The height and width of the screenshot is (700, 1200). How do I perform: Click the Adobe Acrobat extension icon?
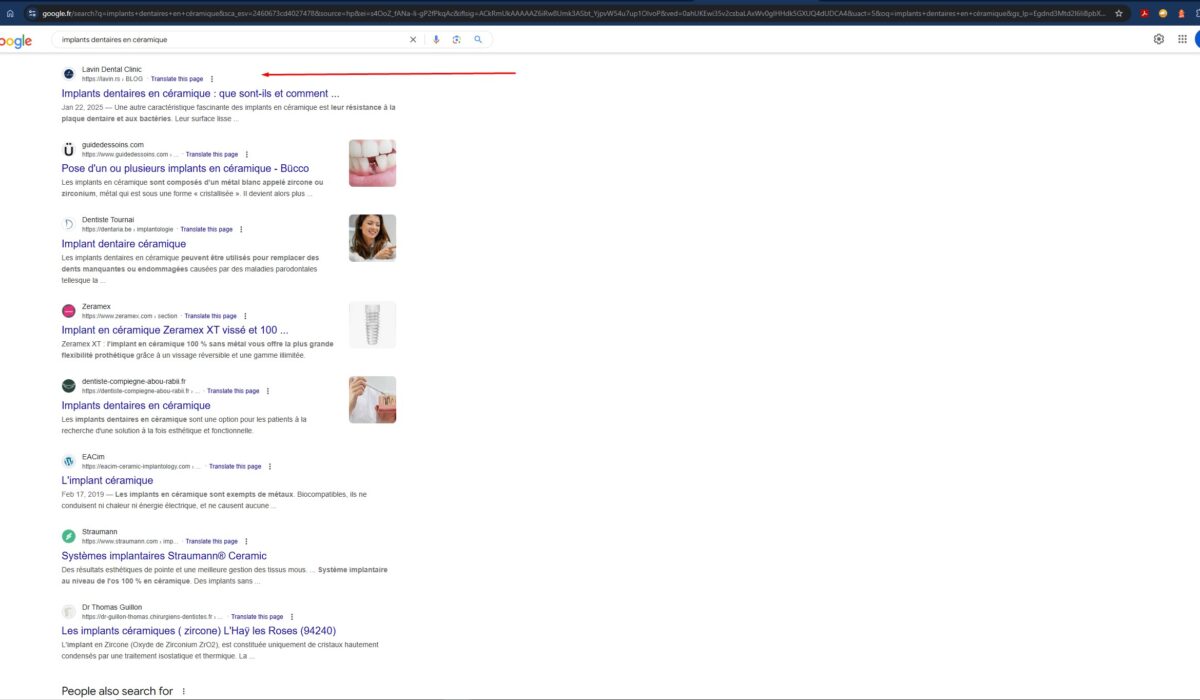coord(1146,13)
